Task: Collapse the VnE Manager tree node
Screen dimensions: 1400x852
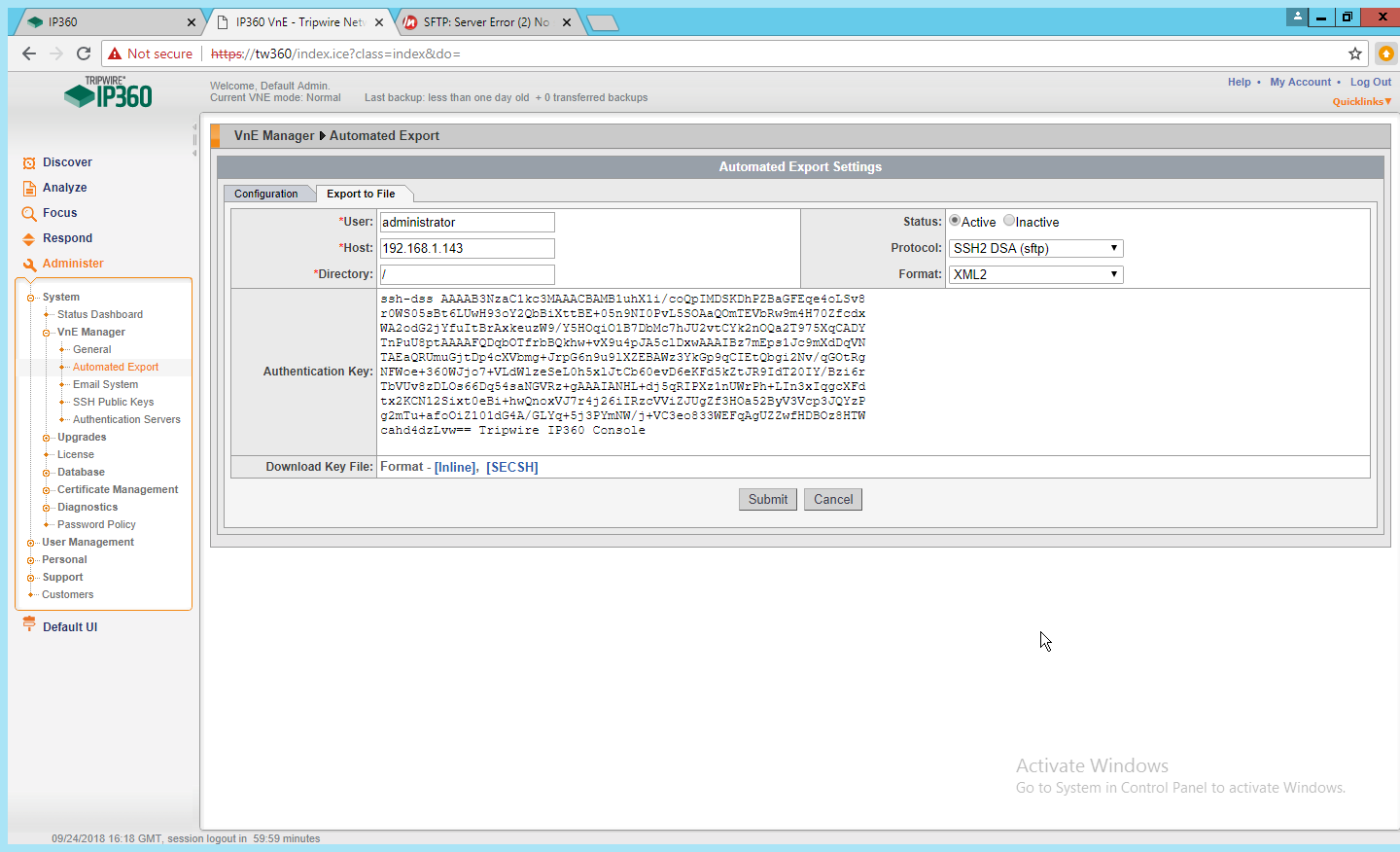Action: point(47,333)
